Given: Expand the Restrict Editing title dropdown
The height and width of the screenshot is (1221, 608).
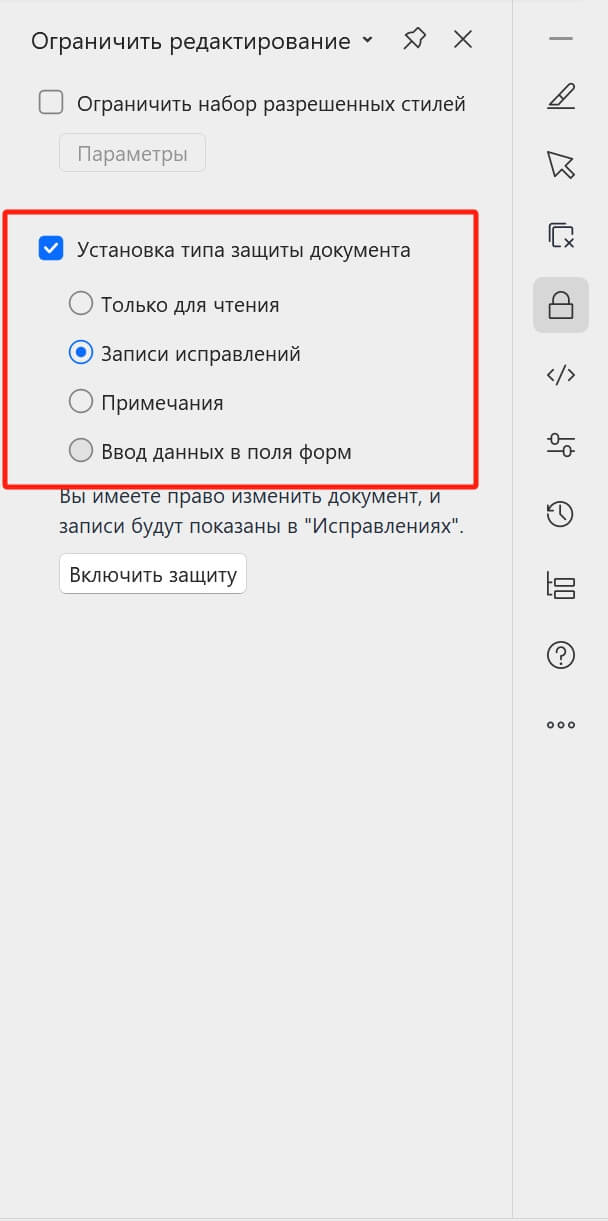Looking at the screenshot, I should pyautogui.click(x=368, y=41).
